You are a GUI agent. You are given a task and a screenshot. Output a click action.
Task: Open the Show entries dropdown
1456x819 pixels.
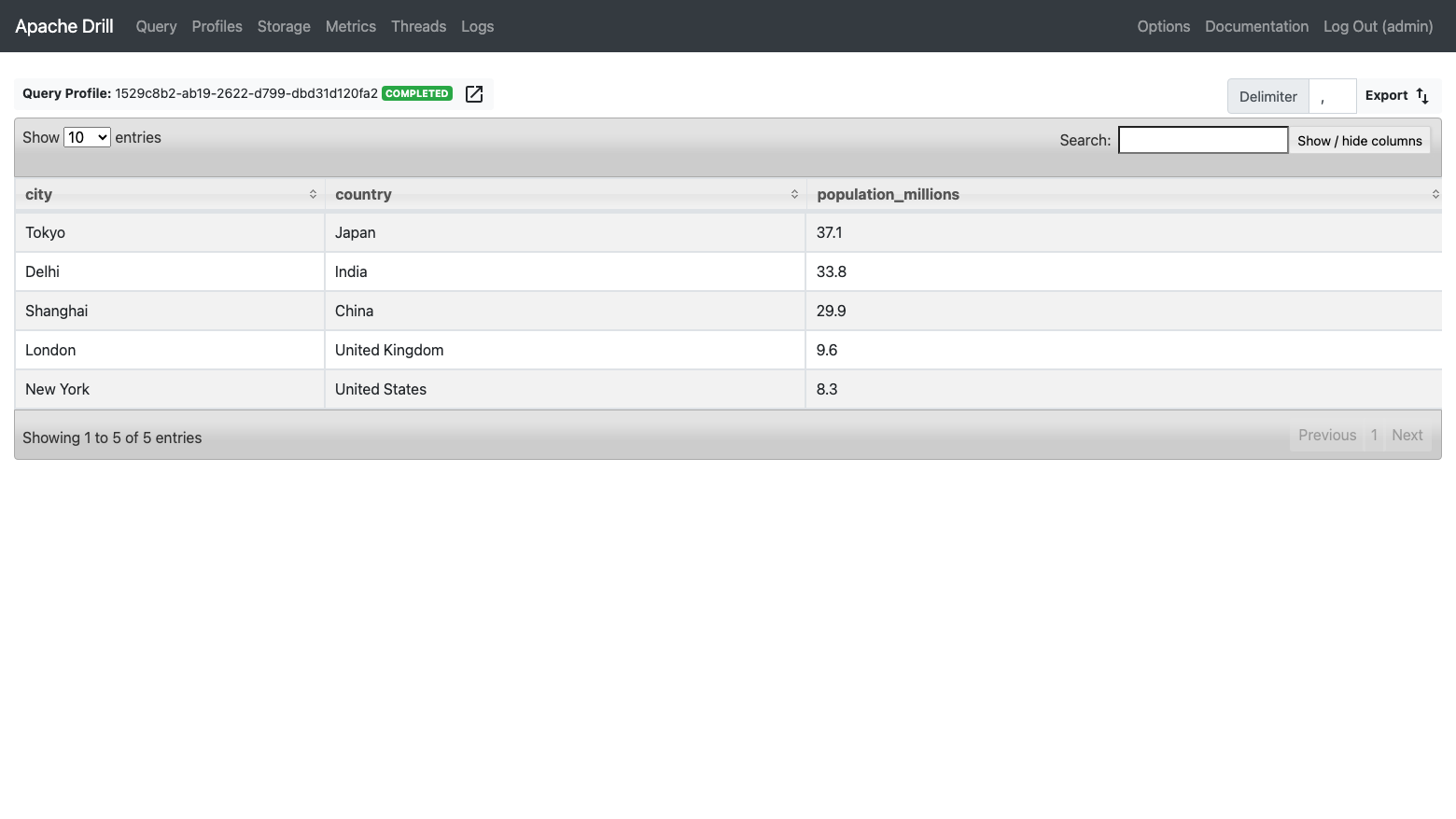coord(87,137)
